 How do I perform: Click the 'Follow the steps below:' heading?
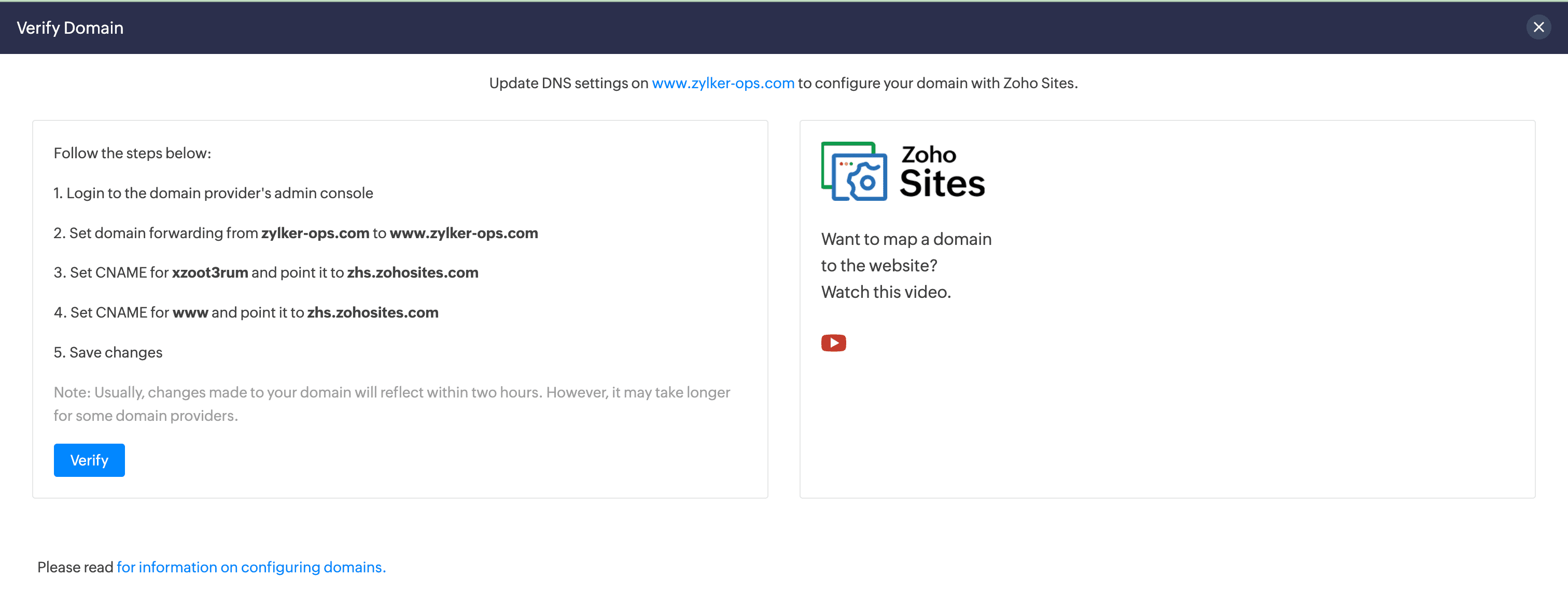(x=132, y=153)
